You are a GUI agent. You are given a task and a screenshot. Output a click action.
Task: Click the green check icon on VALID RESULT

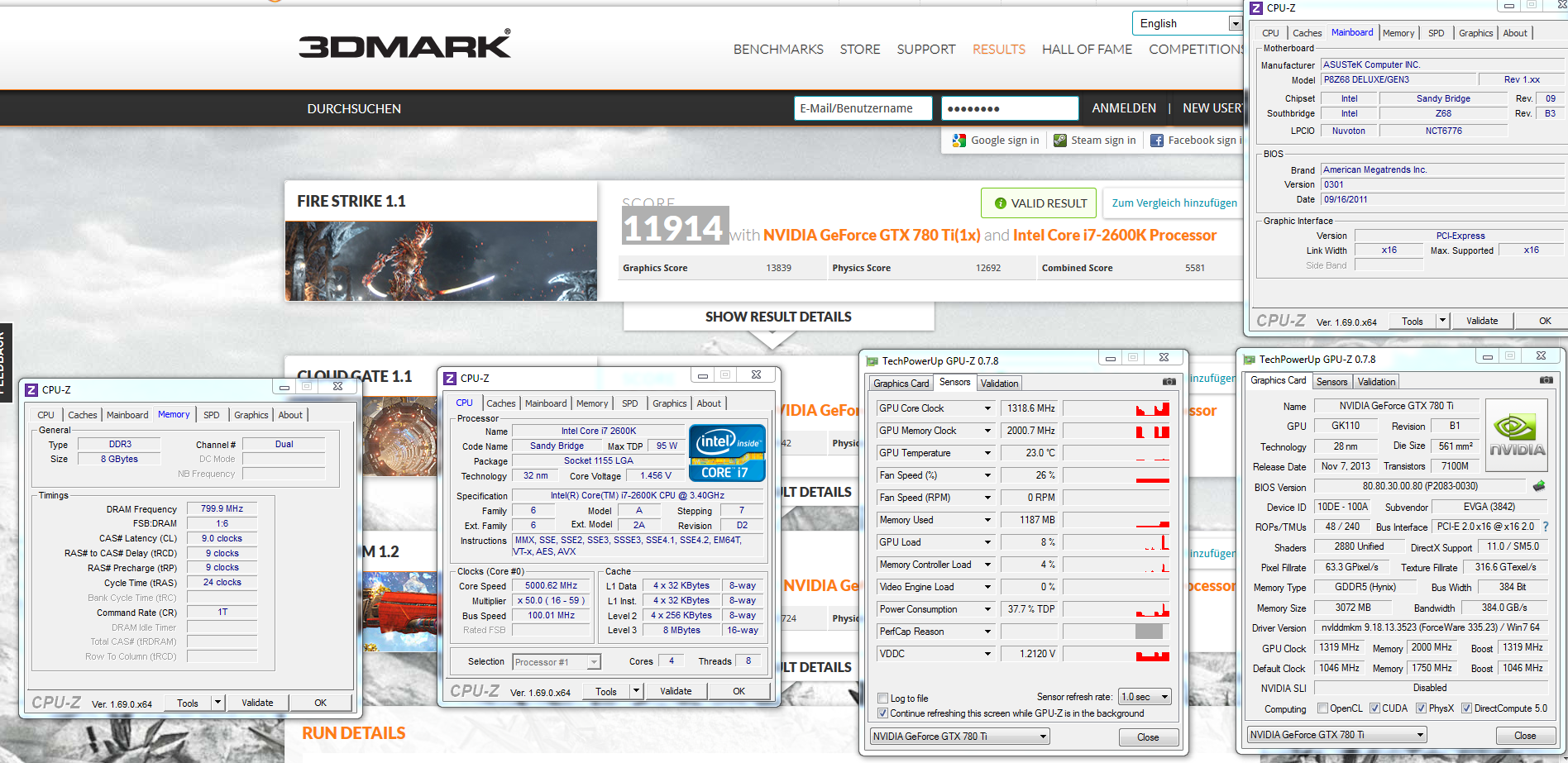[x=1001, y=203]
